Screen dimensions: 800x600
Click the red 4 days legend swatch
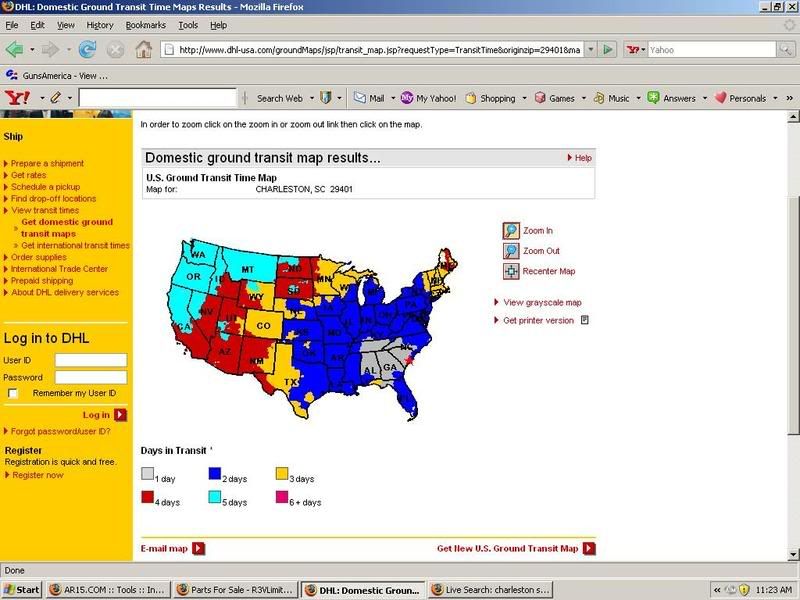[x=147, y=496]
